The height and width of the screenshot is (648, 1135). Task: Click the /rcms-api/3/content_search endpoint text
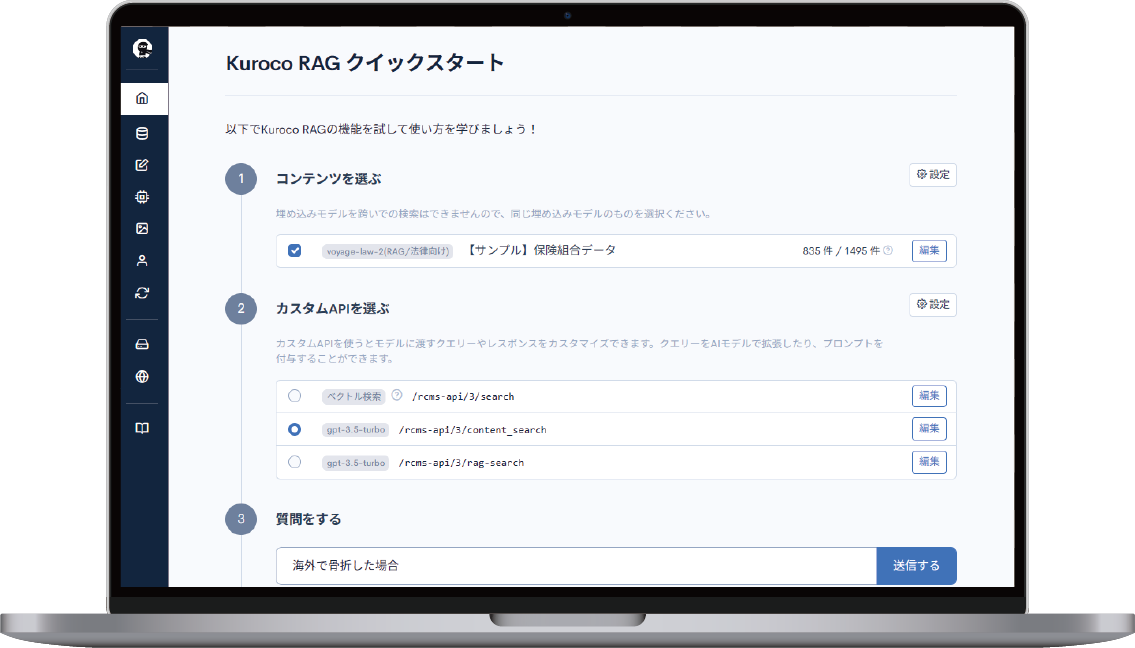[x=473, y=430]
